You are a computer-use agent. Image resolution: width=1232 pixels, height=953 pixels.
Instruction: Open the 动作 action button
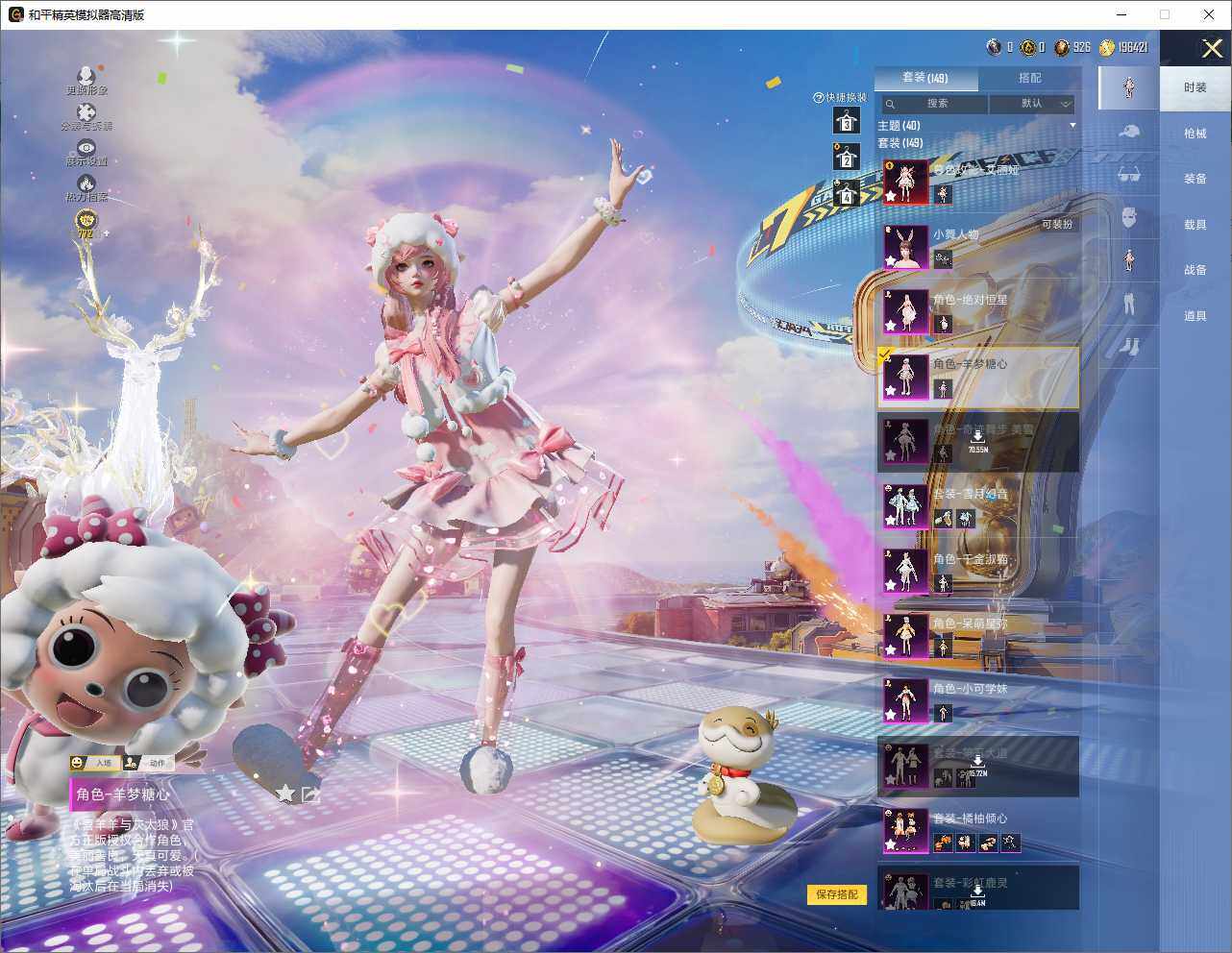pos(148,763)
